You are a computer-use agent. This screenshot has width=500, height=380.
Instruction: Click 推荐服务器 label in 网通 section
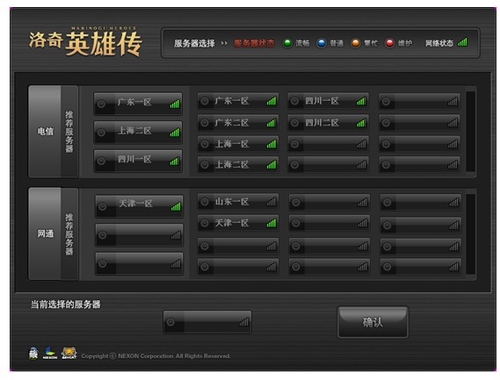(69, 234)
